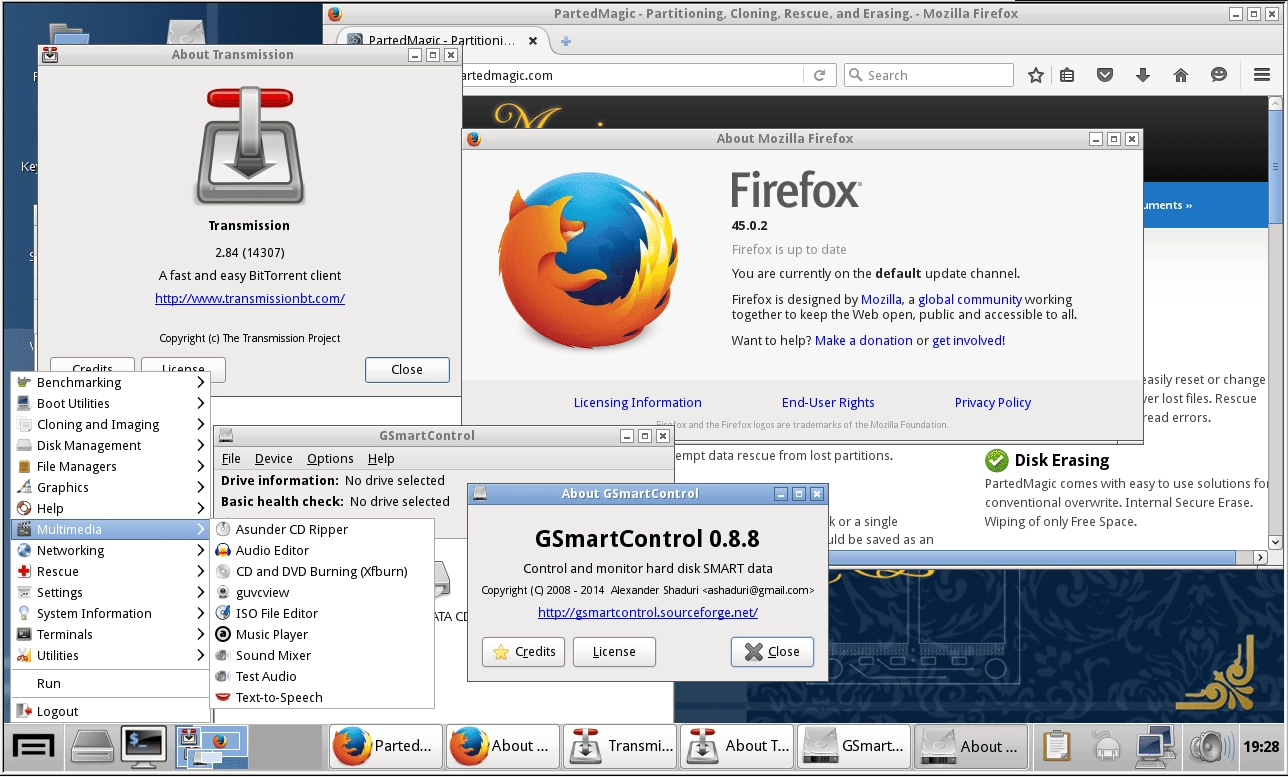The width and height of the screenshot is (1288, 777).
Task: Open the Utilities menu entry
Action: click(110, 655)
